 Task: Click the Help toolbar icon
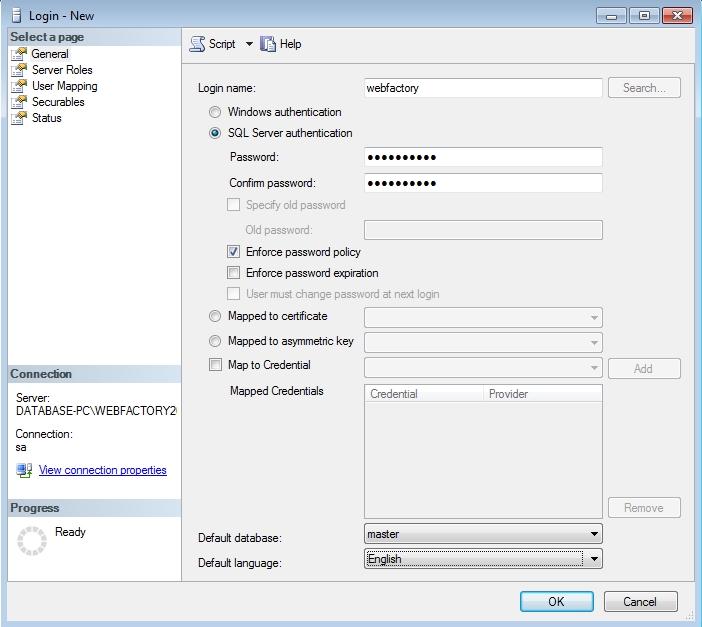click(268, 44)
